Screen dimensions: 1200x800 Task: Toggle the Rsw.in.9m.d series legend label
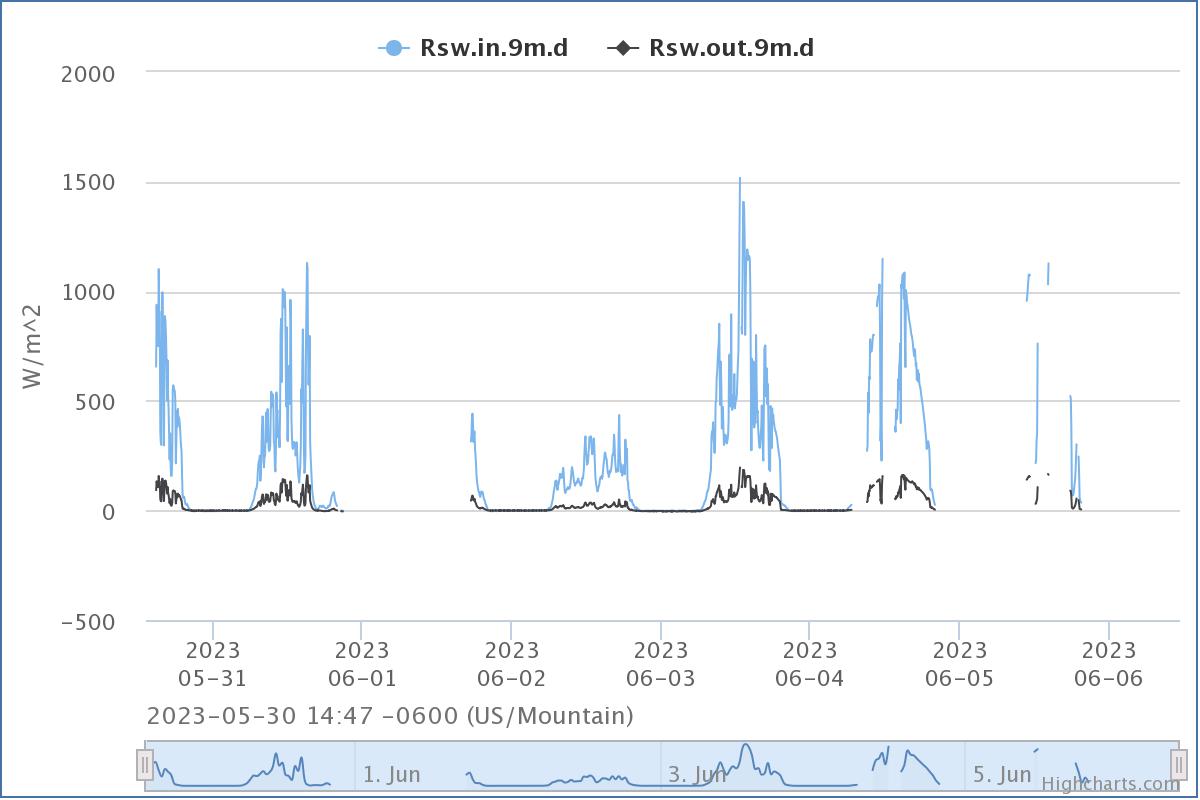pyautogui.click(x=494, y=47)
